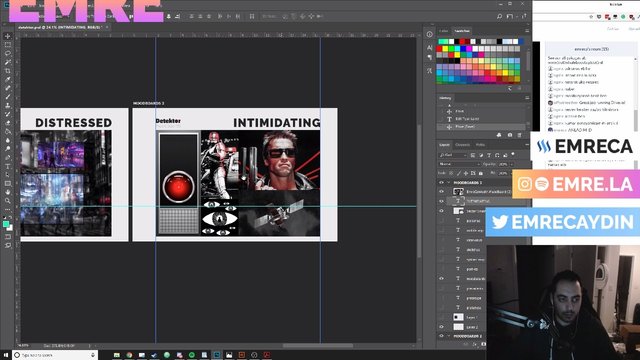Select the Dodge tool

click(8, 149)
